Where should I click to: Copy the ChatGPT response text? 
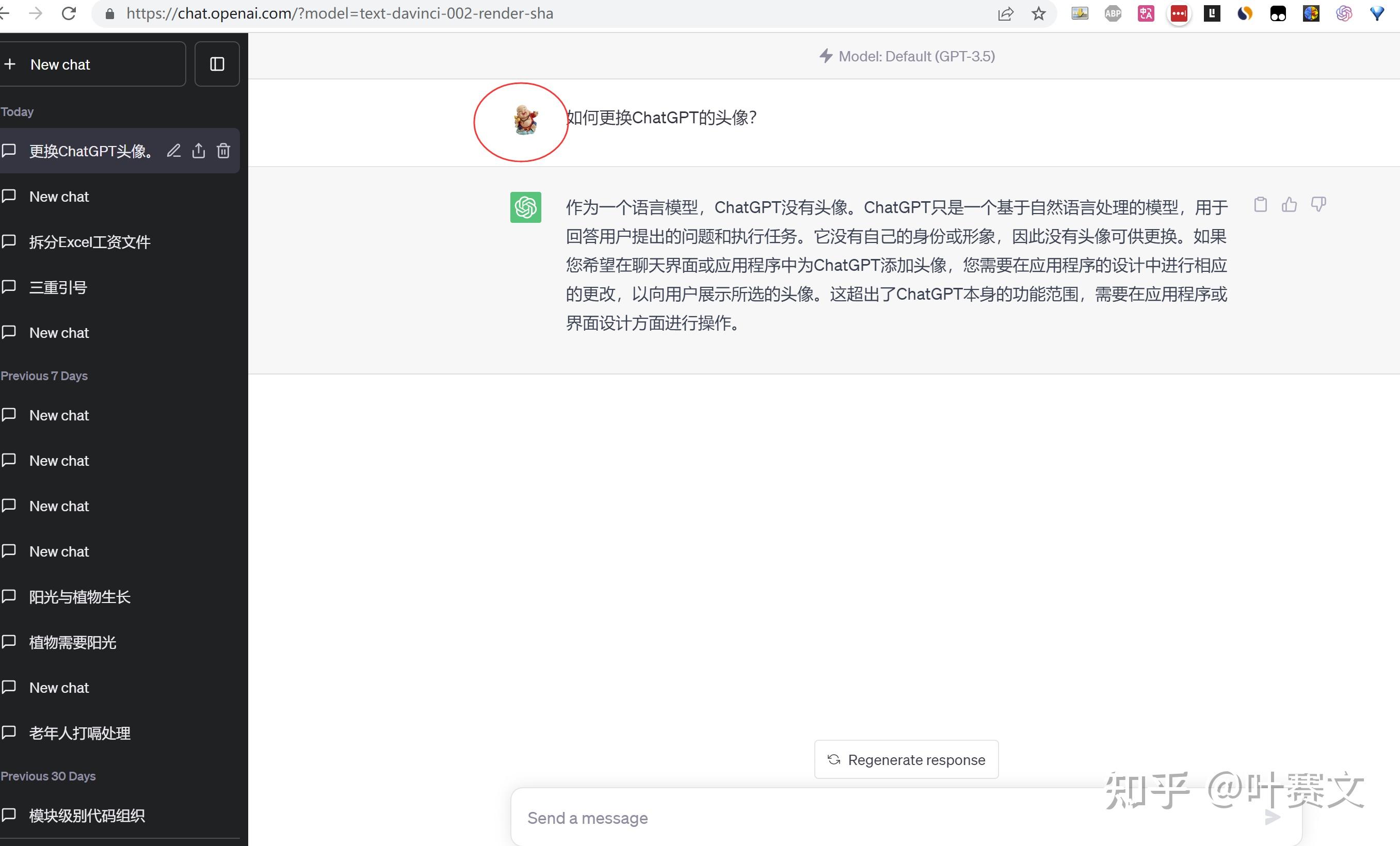pyautogui.click(x=1260, y=205)
